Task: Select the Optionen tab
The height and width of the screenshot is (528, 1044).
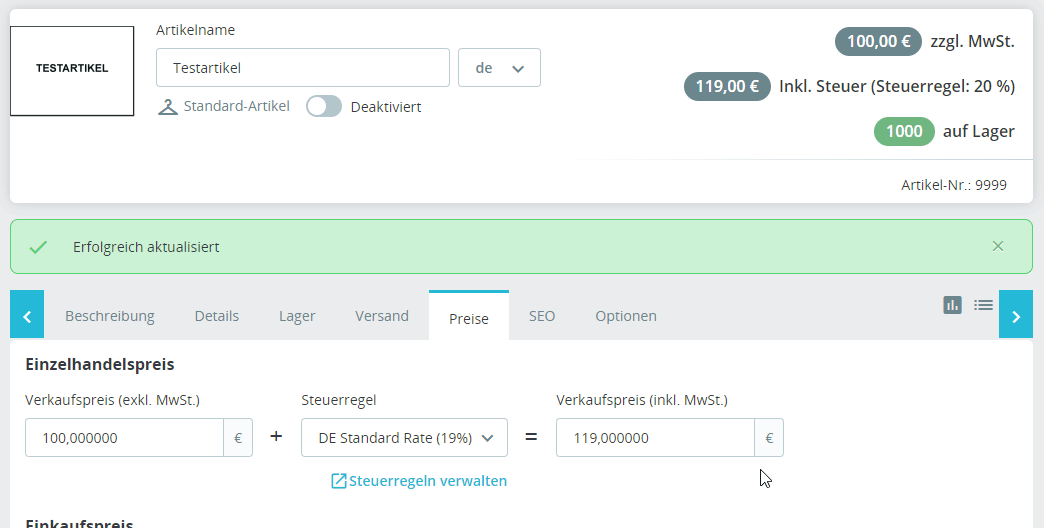Action: coord(626,316)
